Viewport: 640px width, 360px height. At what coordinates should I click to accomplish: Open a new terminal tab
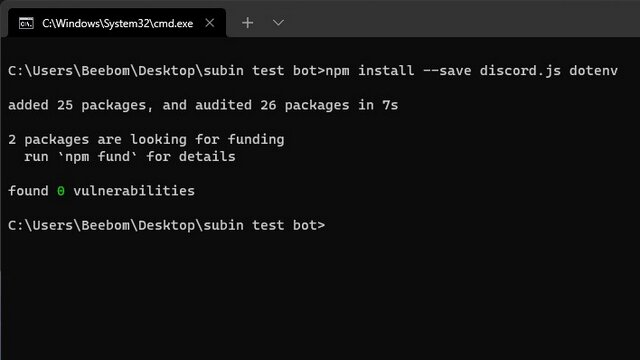tap(247, 23)
